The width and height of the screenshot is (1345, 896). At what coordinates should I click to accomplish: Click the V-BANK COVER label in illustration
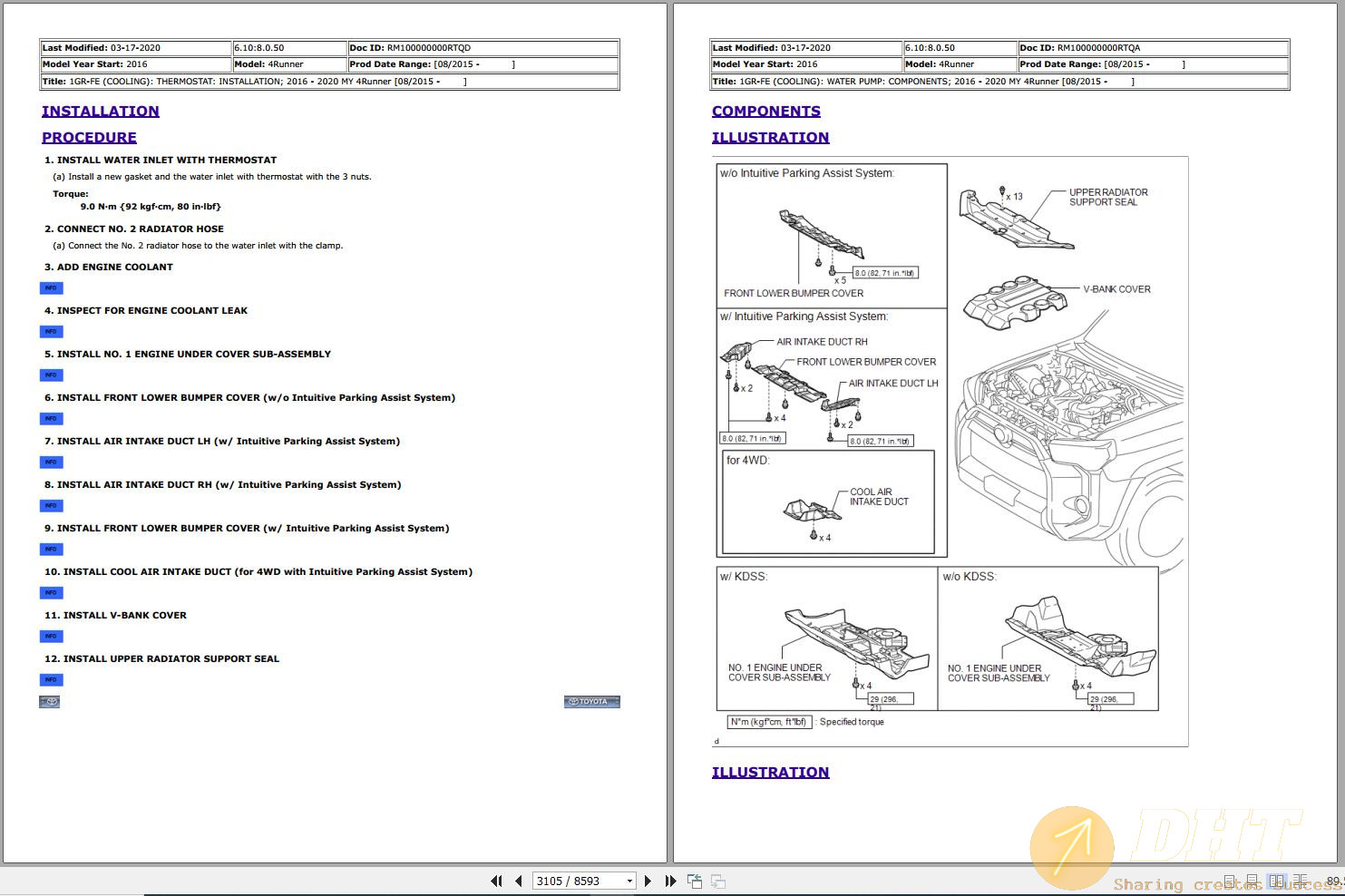click(x=1116, y=289)
